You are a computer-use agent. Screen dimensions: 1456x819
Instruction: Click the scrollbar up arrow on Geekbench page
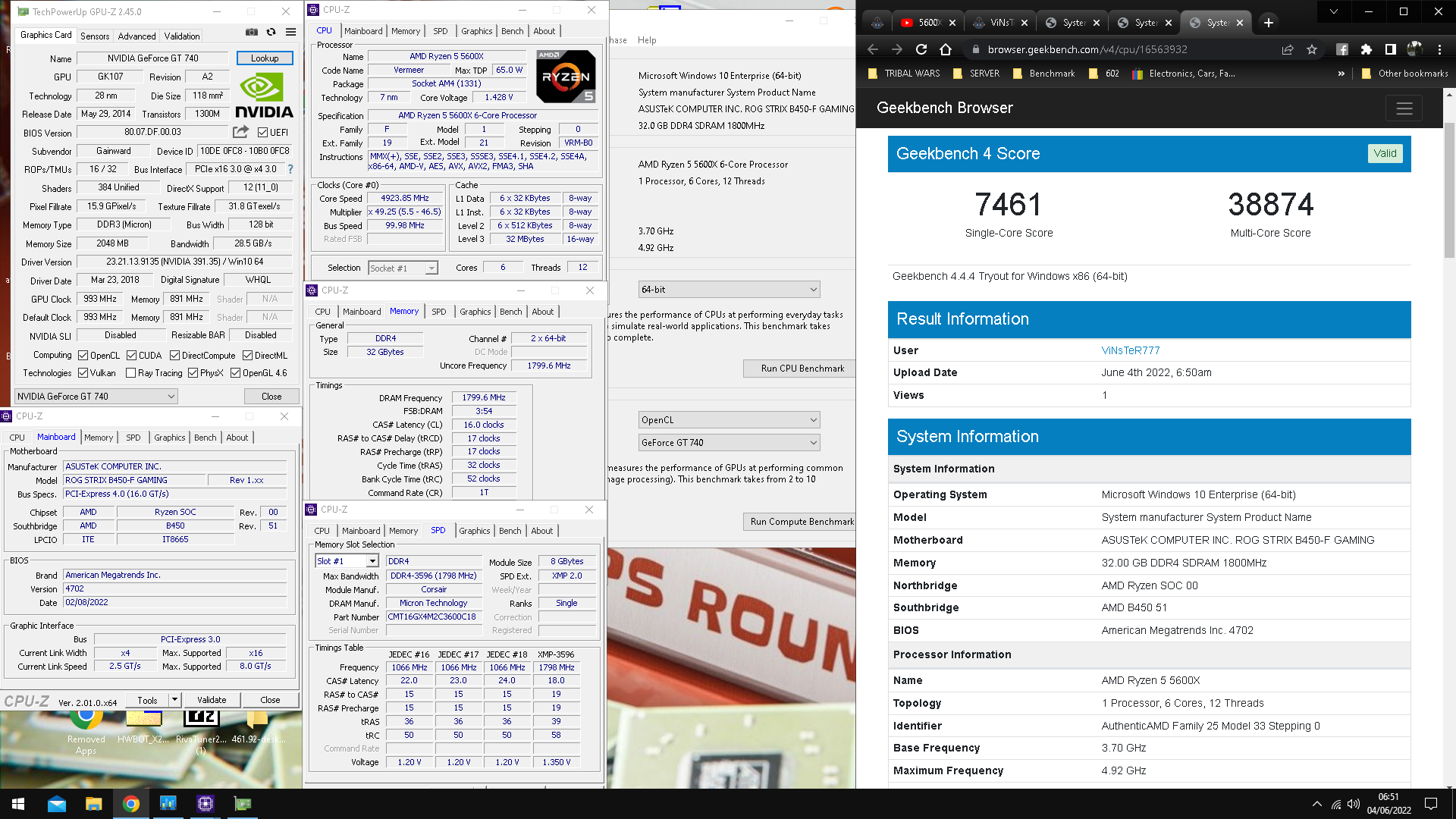click(x=1449, y=95)
